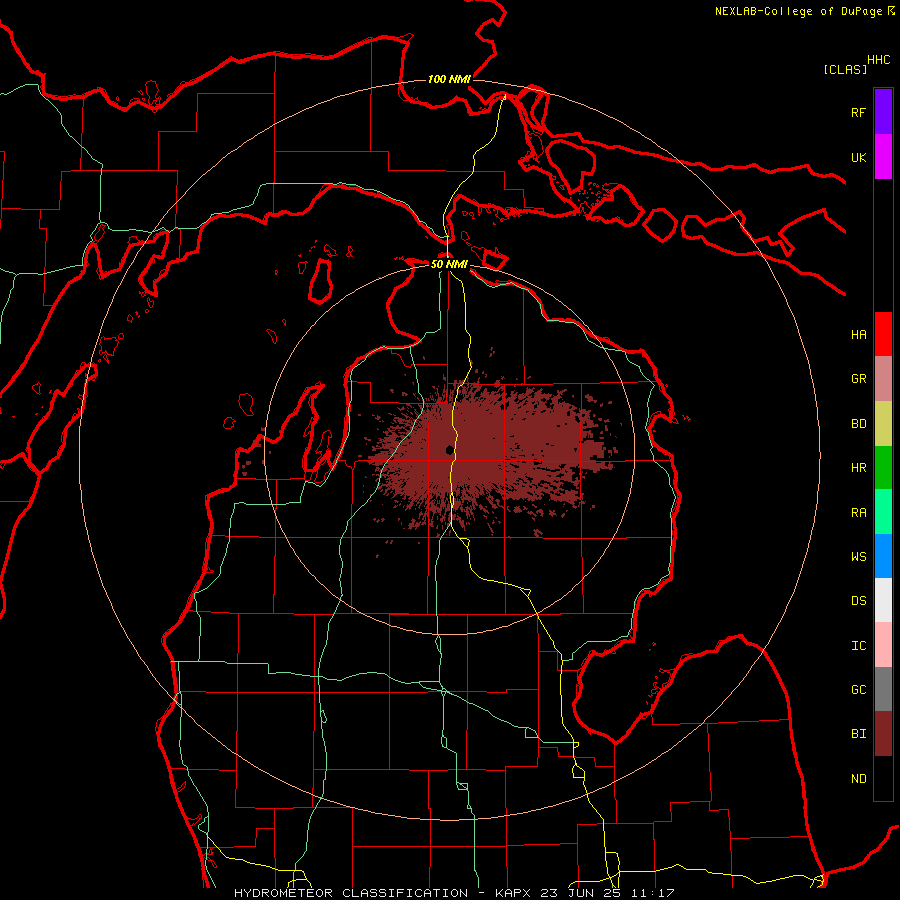The width and height of the screenshot is (900, 900).
Task: Click the GR legend label
Action: 859,379
